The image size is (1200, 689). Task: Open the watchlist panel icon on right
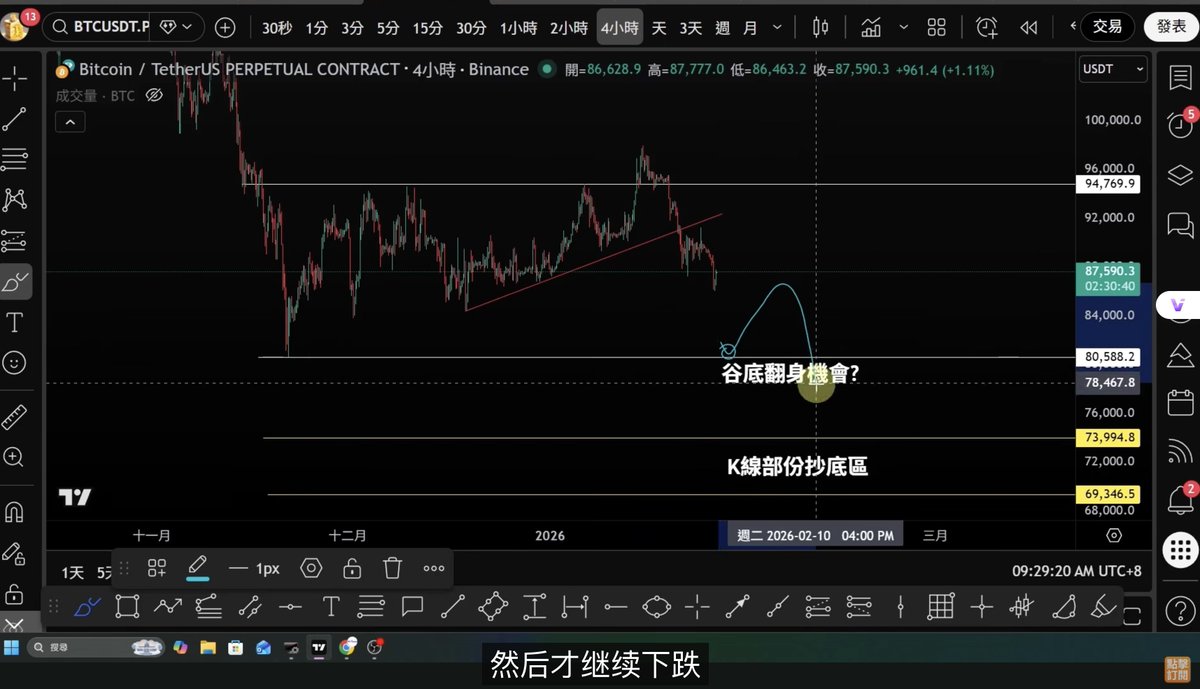[1180, 77]
